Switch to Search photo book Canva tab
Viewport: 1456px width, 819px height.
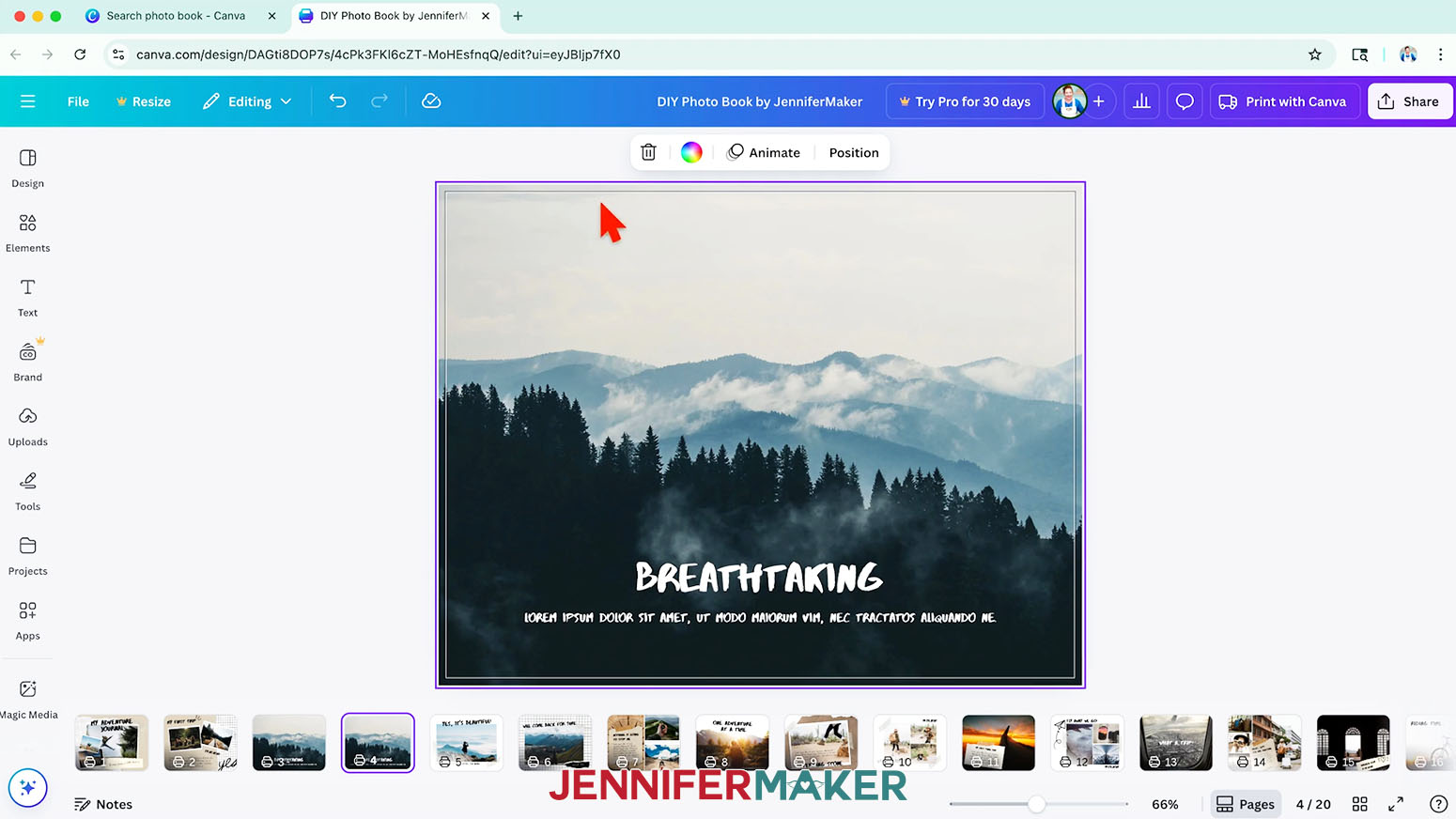(176, 16)
